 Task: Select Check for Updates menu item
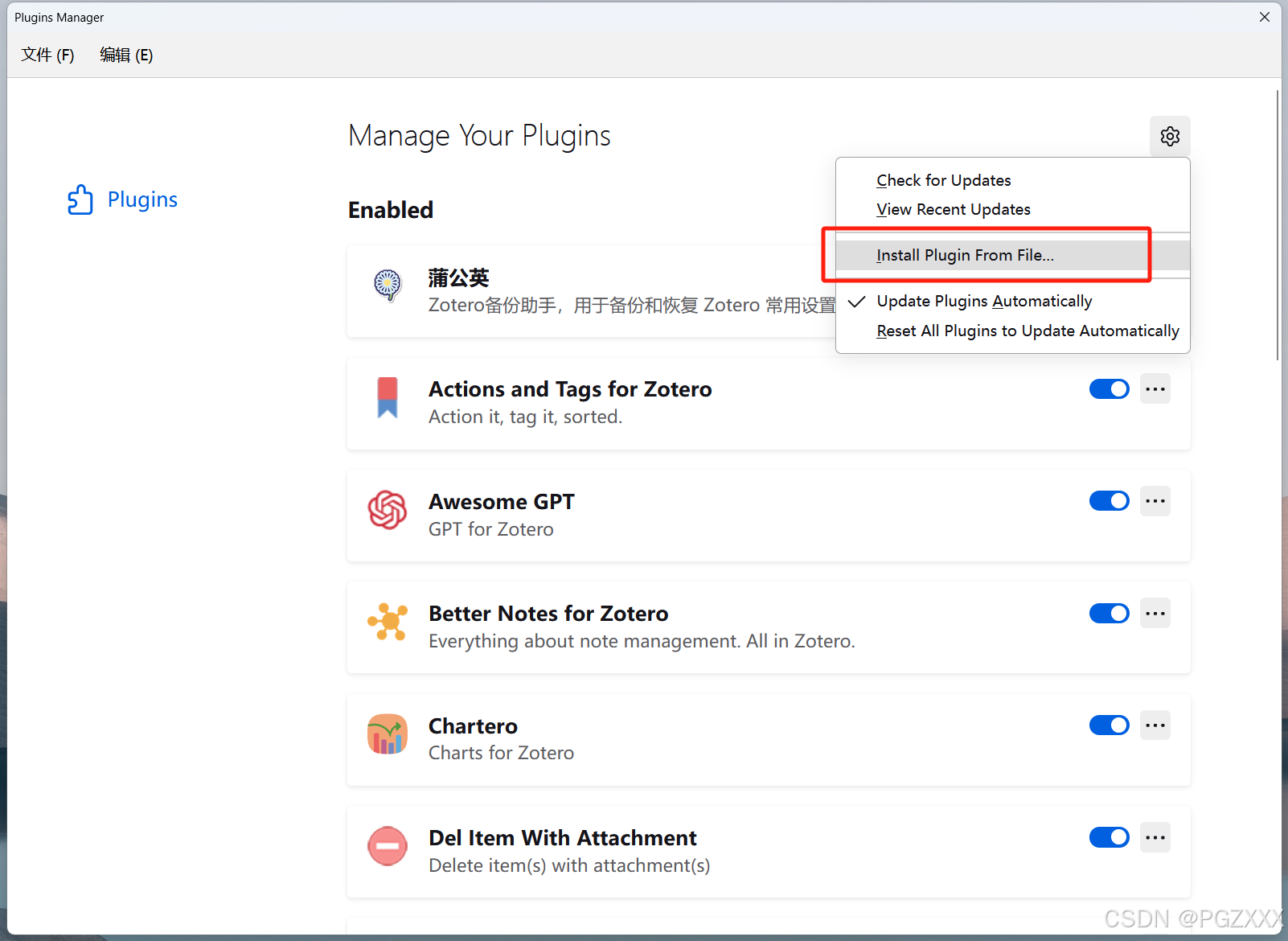[x=1013, y=180]
